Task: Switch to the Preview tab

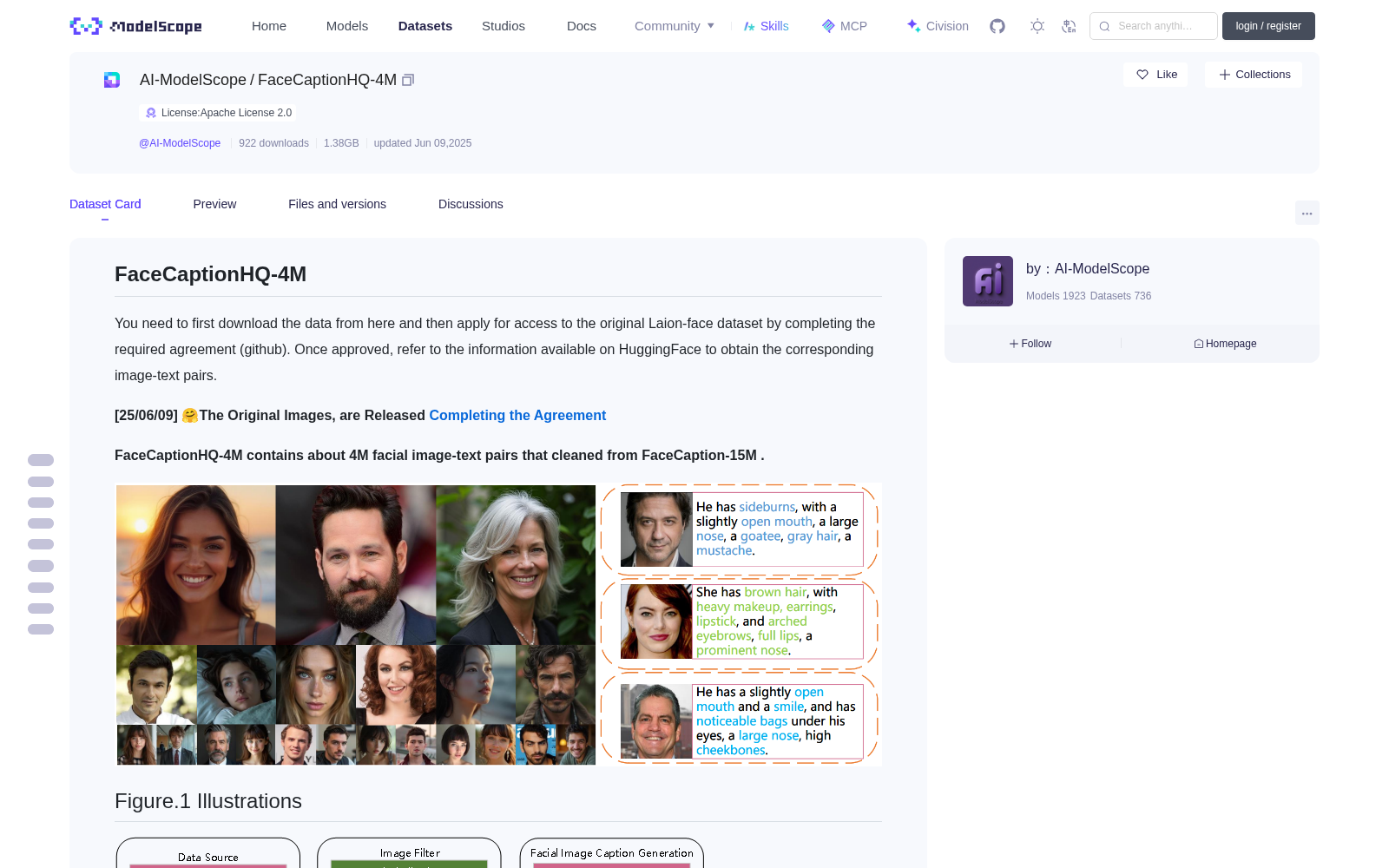Action: [x=214, y=204]
